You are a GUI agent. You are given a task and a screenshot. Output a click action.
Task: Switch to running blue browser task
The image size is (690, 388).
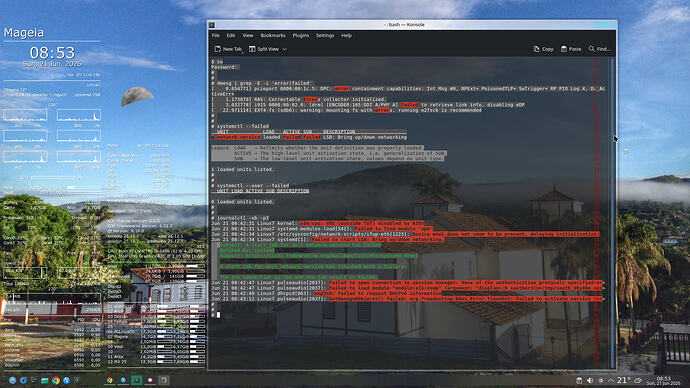coord(123,380)
